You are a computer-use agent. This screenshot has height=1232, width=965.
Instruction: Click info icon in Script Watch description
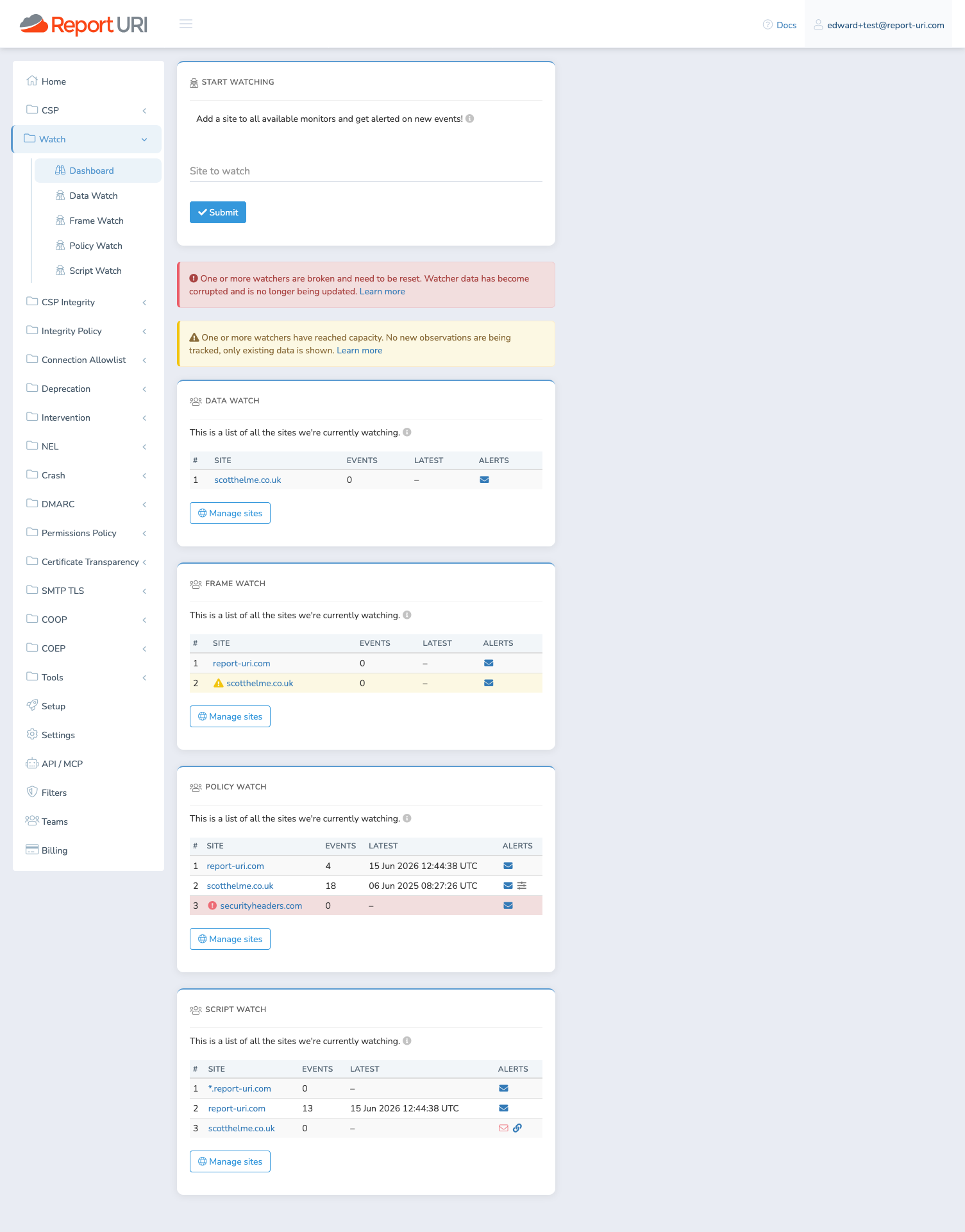(x=407, y=1041)
